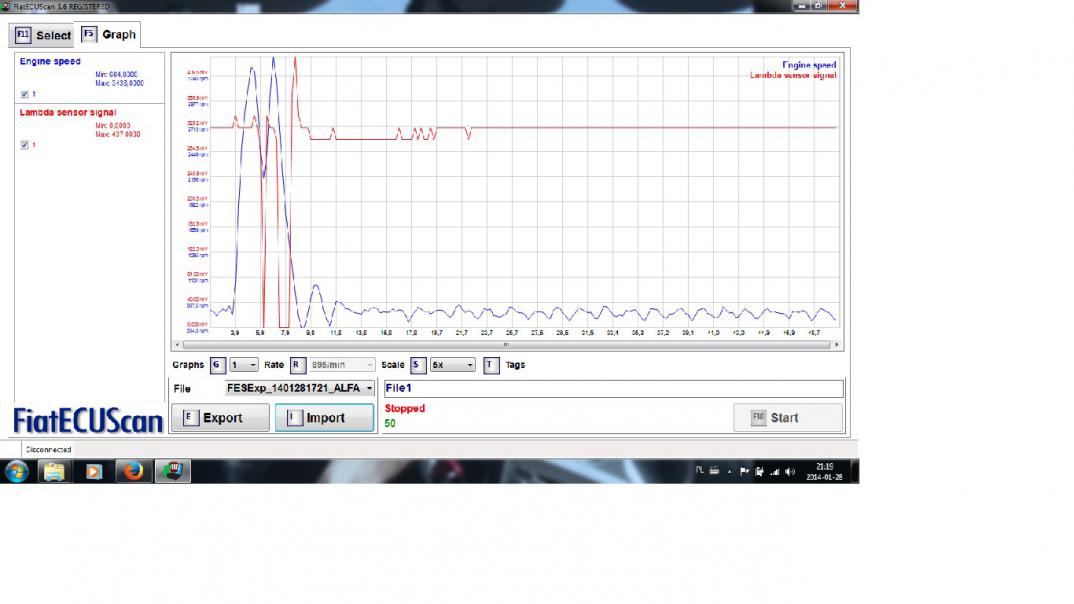Open Windows Explorer from the taskbar
The width and height of the screenshot is (1074, 604).
point(54,471)
